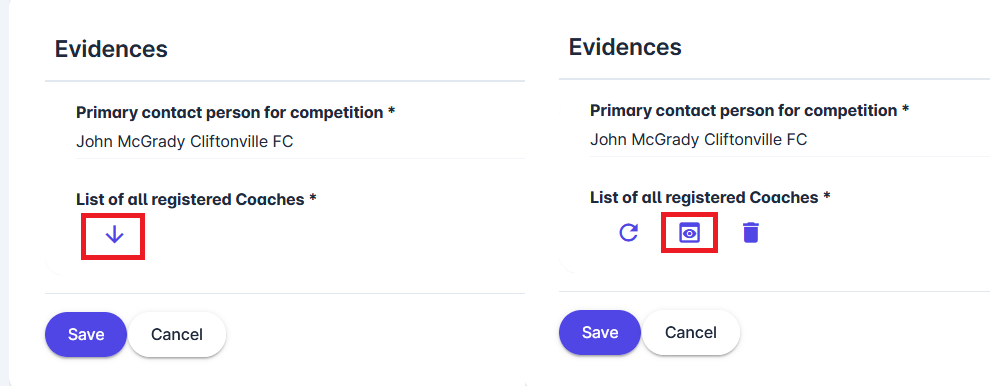This screenshot has height=386, width=997.
Task: Click the asterisk after competition in the right panel
Action: [x=905, y=109]
